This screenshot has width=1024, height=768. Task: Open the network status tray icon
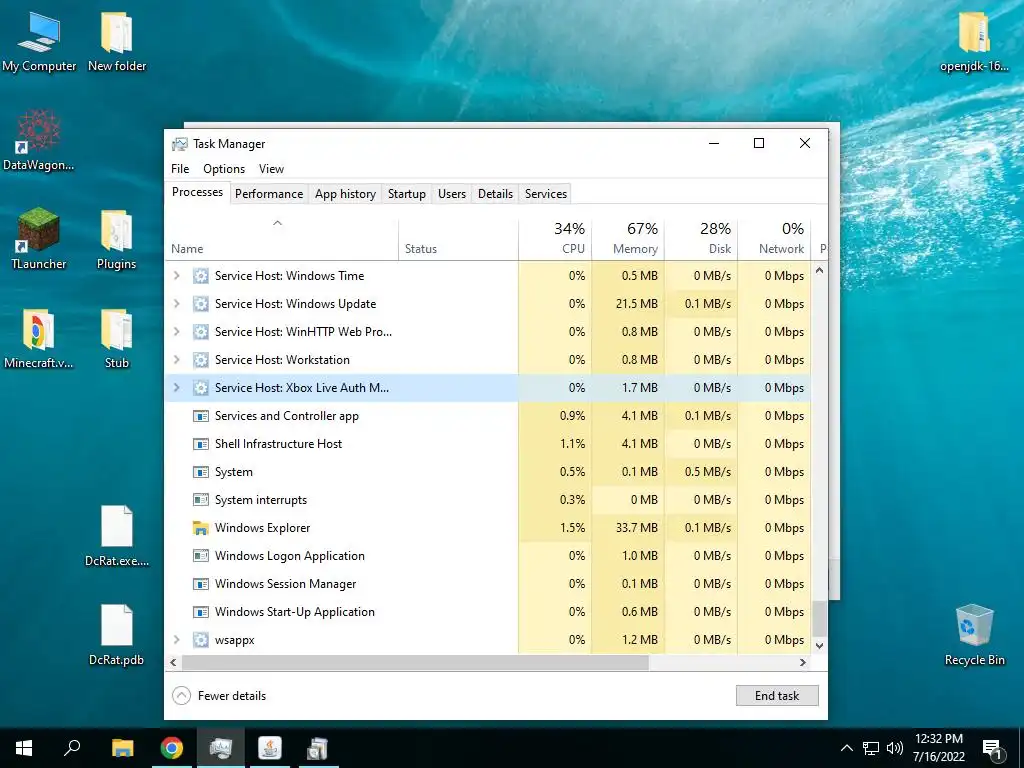click(x=871, y=748)
